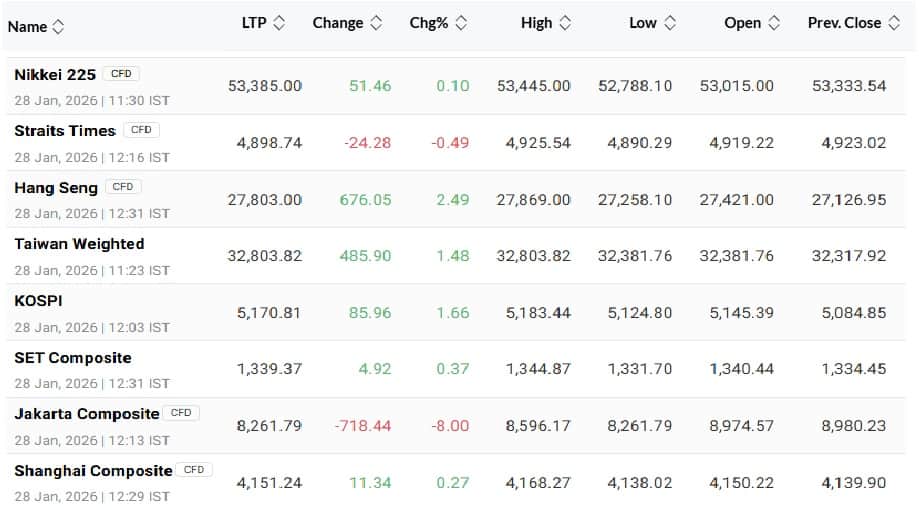Click the Chg% column header label
919x510 pixels.
pyautogui.click(x=428, y=23)
